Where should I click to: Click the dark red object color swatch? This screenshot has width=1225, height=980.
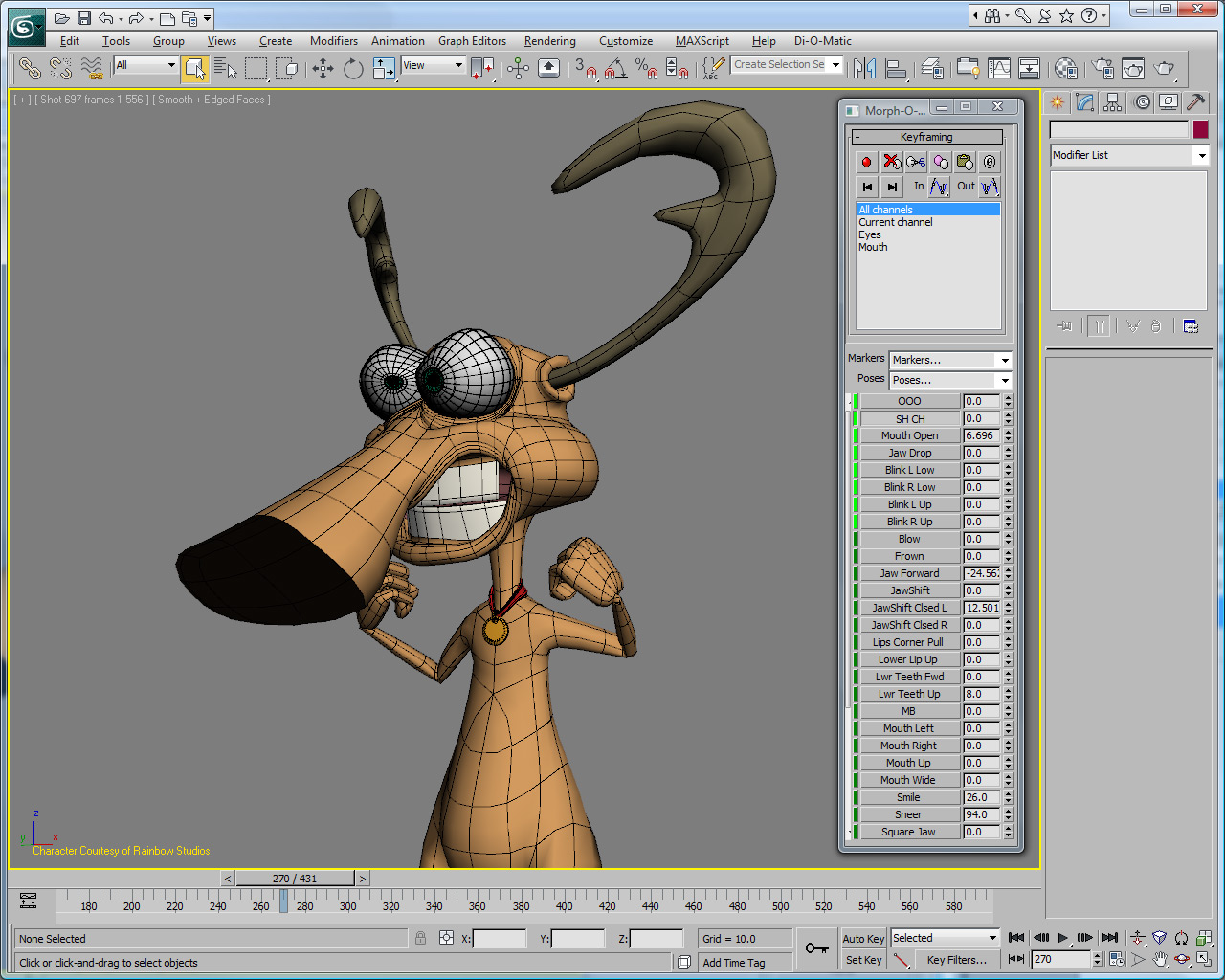click(1200, 129)
